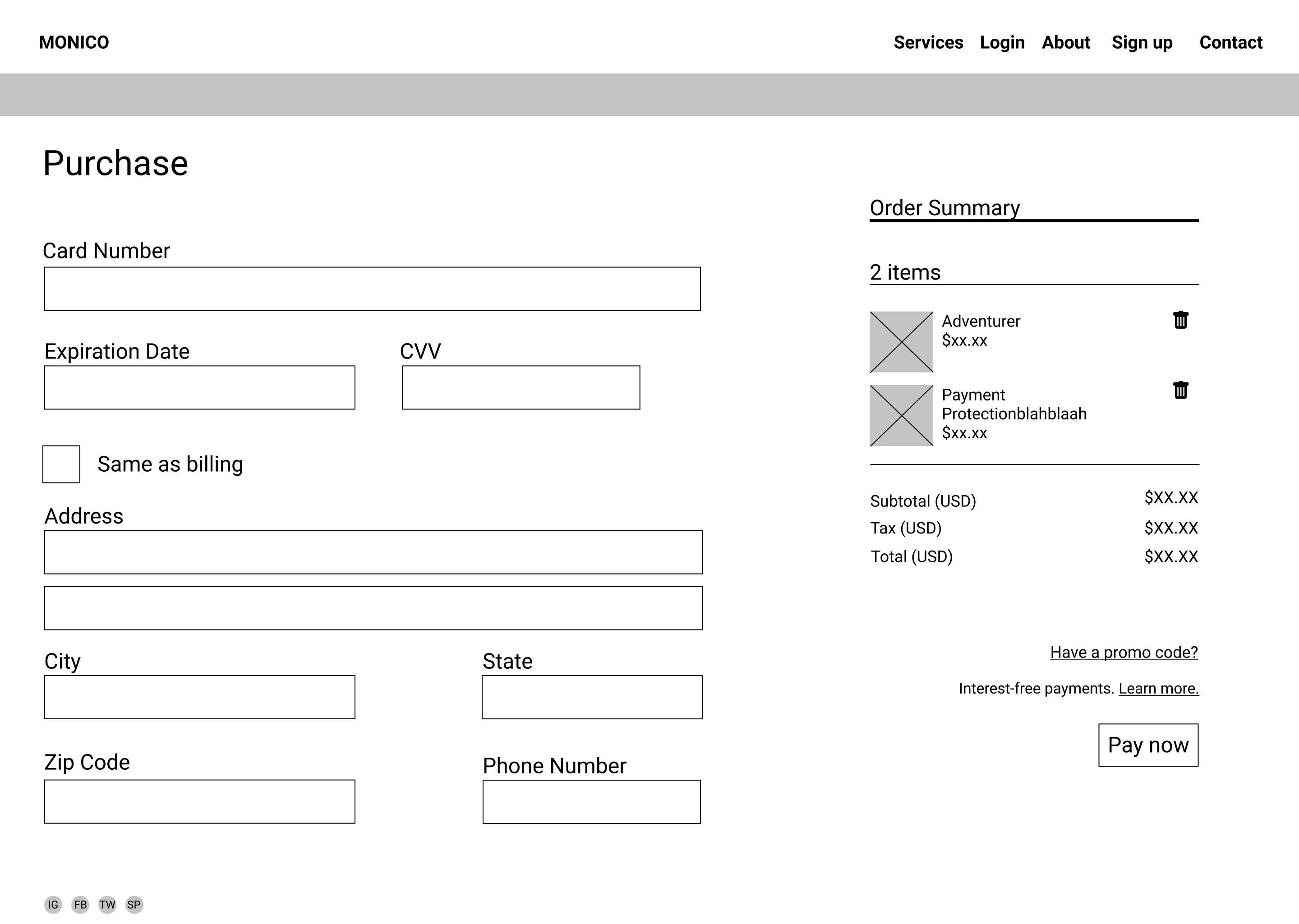Navigate to Contact in the header
1299x924 pixels.
(x=1231, y=42)
